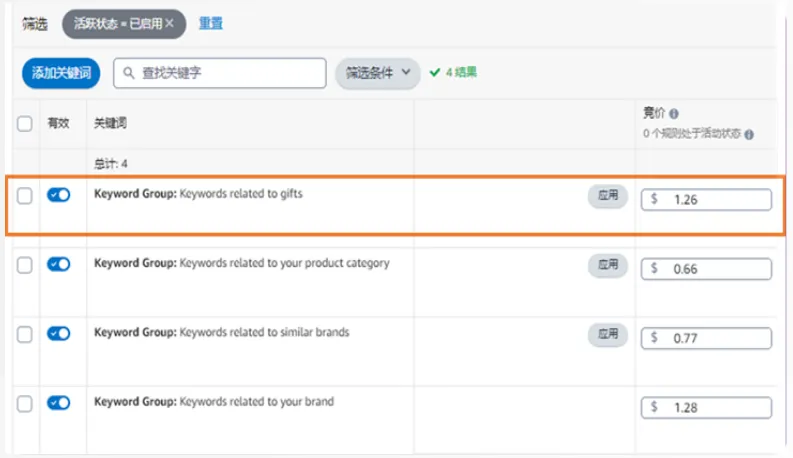Select the similar brands row checkbox
Screen dimensions: 793x458
[25, 334]
